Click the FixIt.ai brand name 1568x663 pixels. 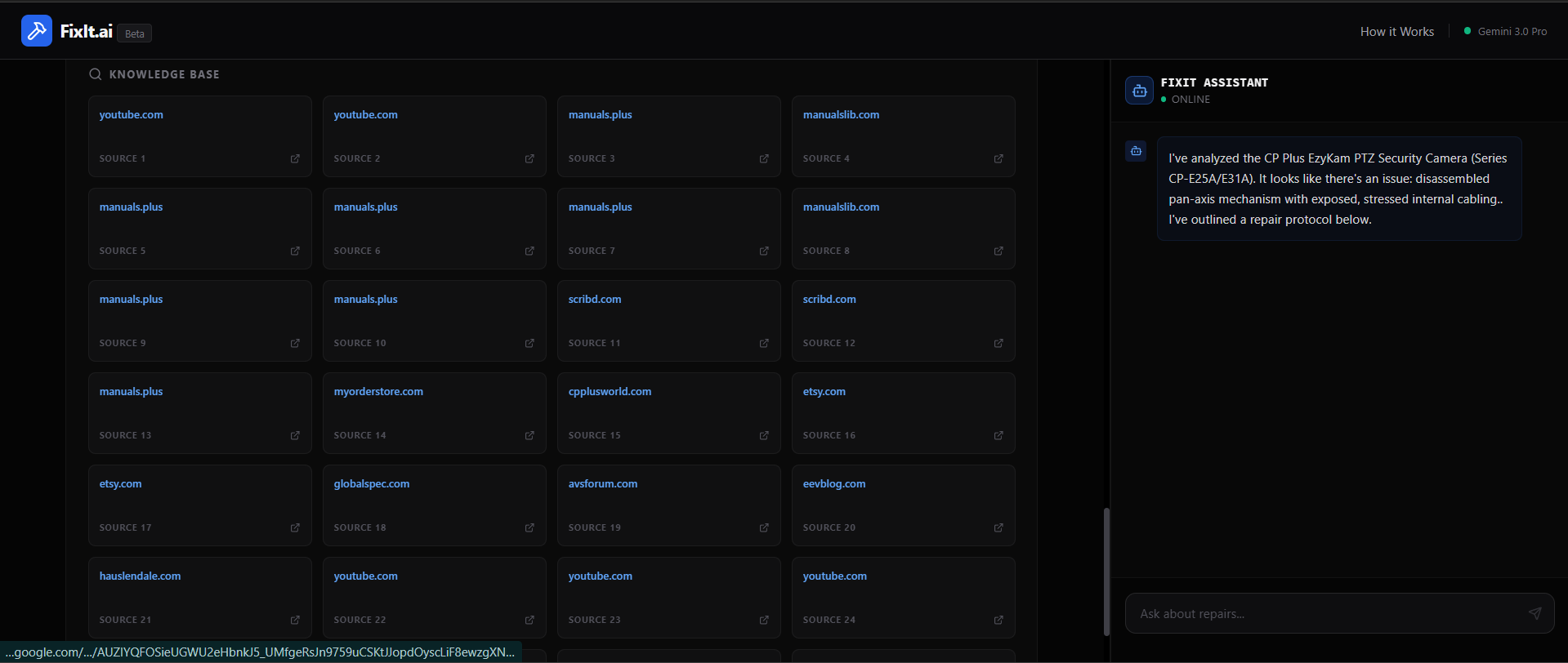pyautogui.click(x=87, y=31)
